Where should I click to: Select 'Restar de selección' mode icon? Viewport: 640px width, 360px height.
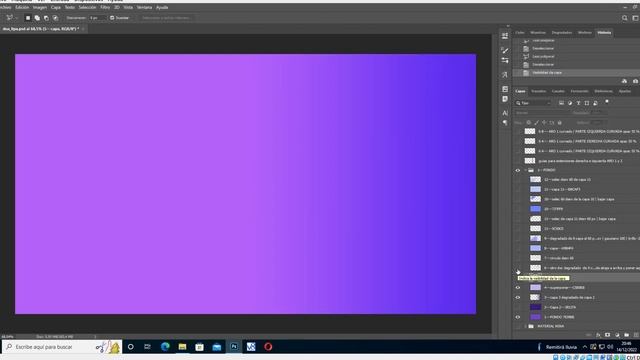click(46, 18)
